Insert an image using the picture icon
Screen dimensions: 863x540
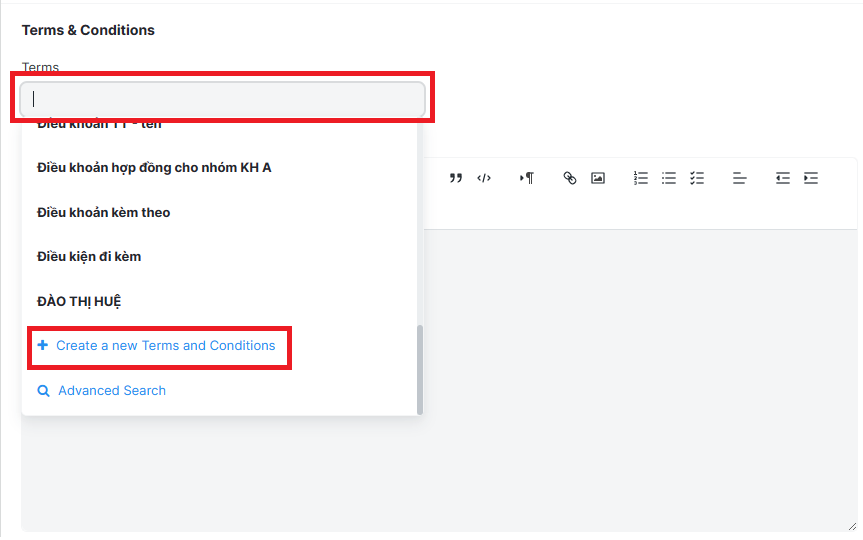pyautogui.click(x=598, y=178)
